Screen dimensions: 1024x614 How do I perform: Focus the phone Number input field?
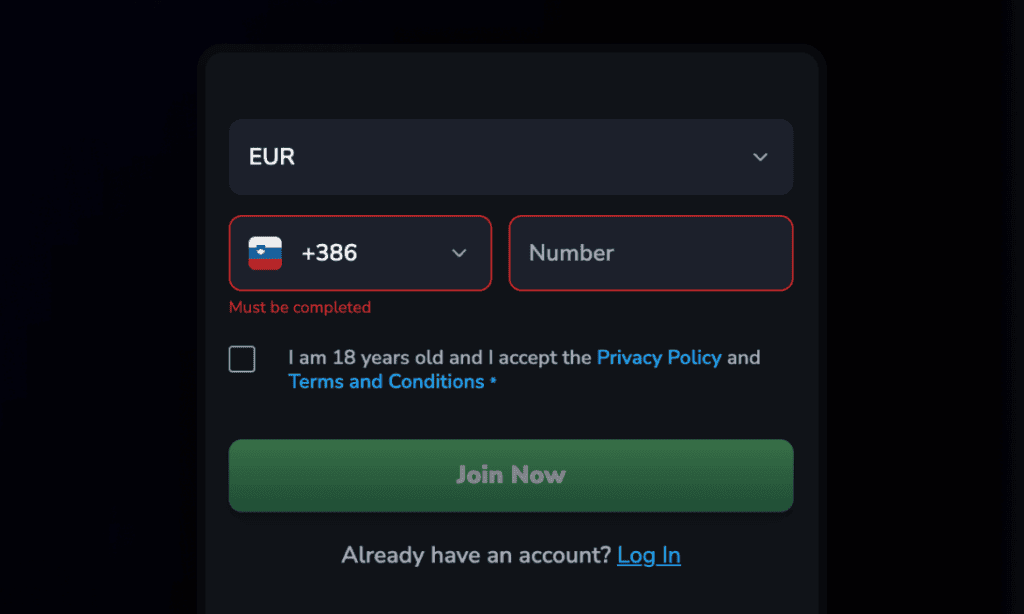650,253
